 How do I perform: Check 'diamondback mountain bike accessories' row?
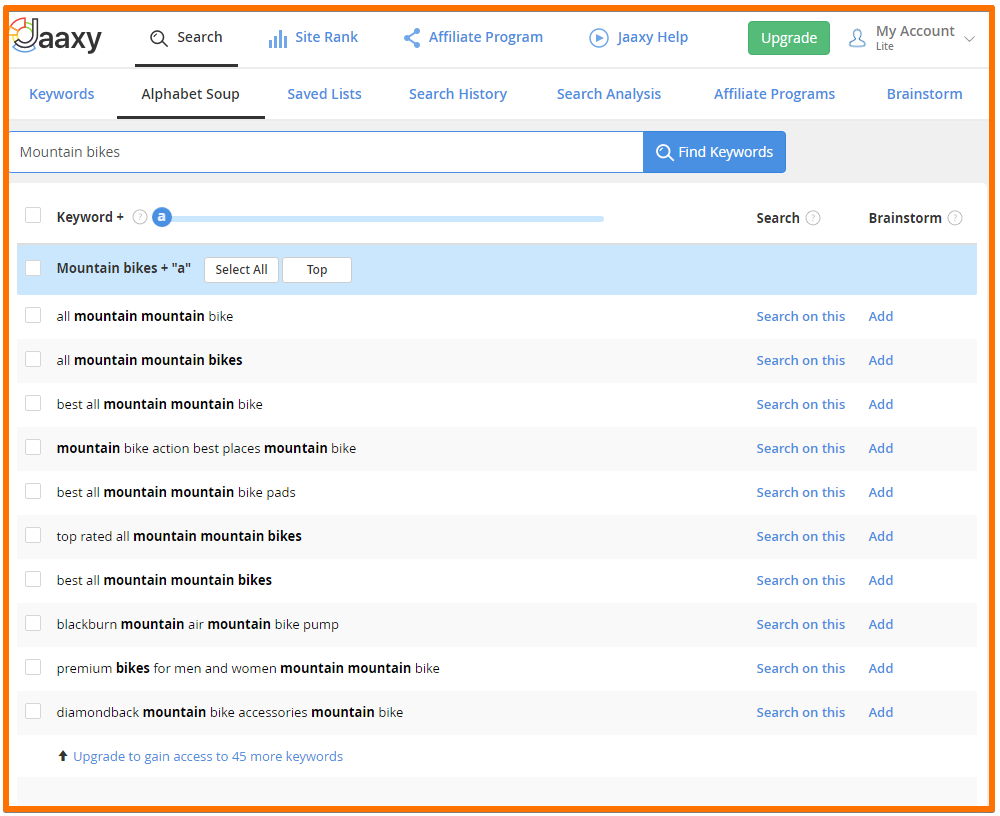[x=33, y=711]
